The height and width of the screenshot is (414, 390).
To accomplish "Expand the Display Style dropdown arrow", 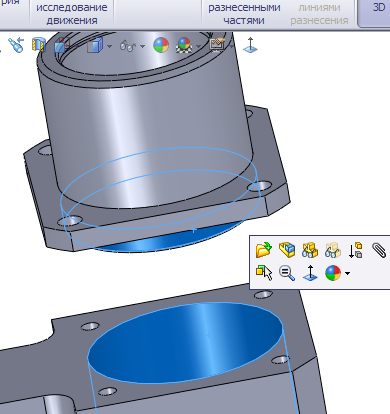I will tap(109, 46).
